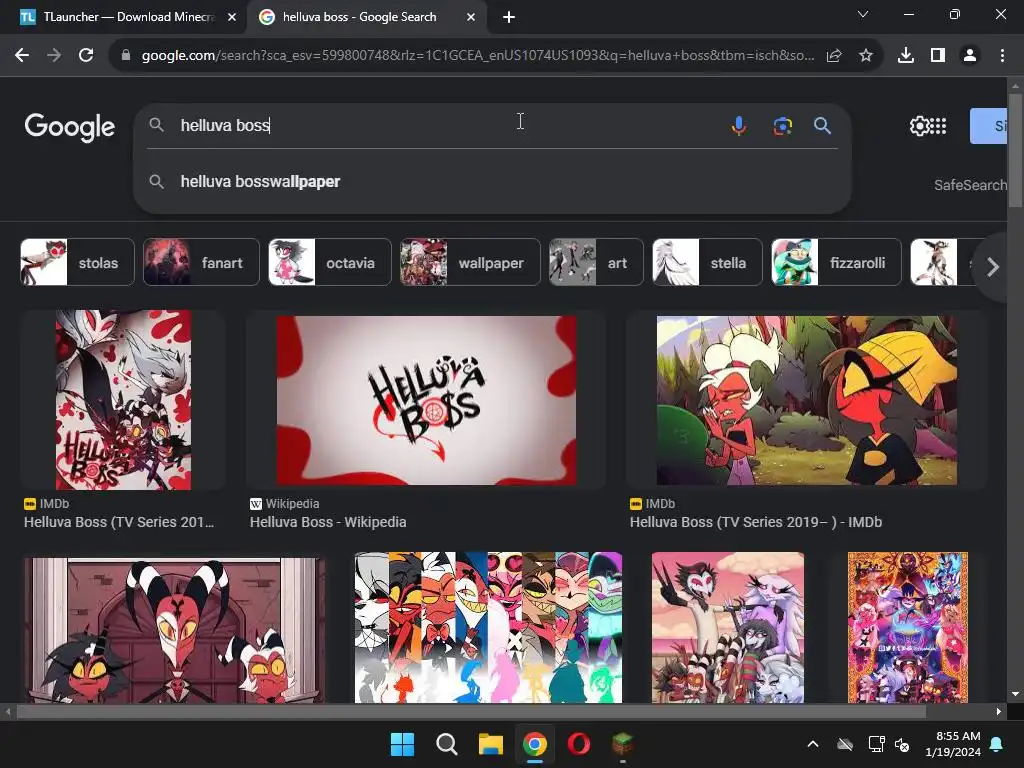1024x768 pixels.
Task: Filter images by wallpaper chip
Action: tap(470, 263)
